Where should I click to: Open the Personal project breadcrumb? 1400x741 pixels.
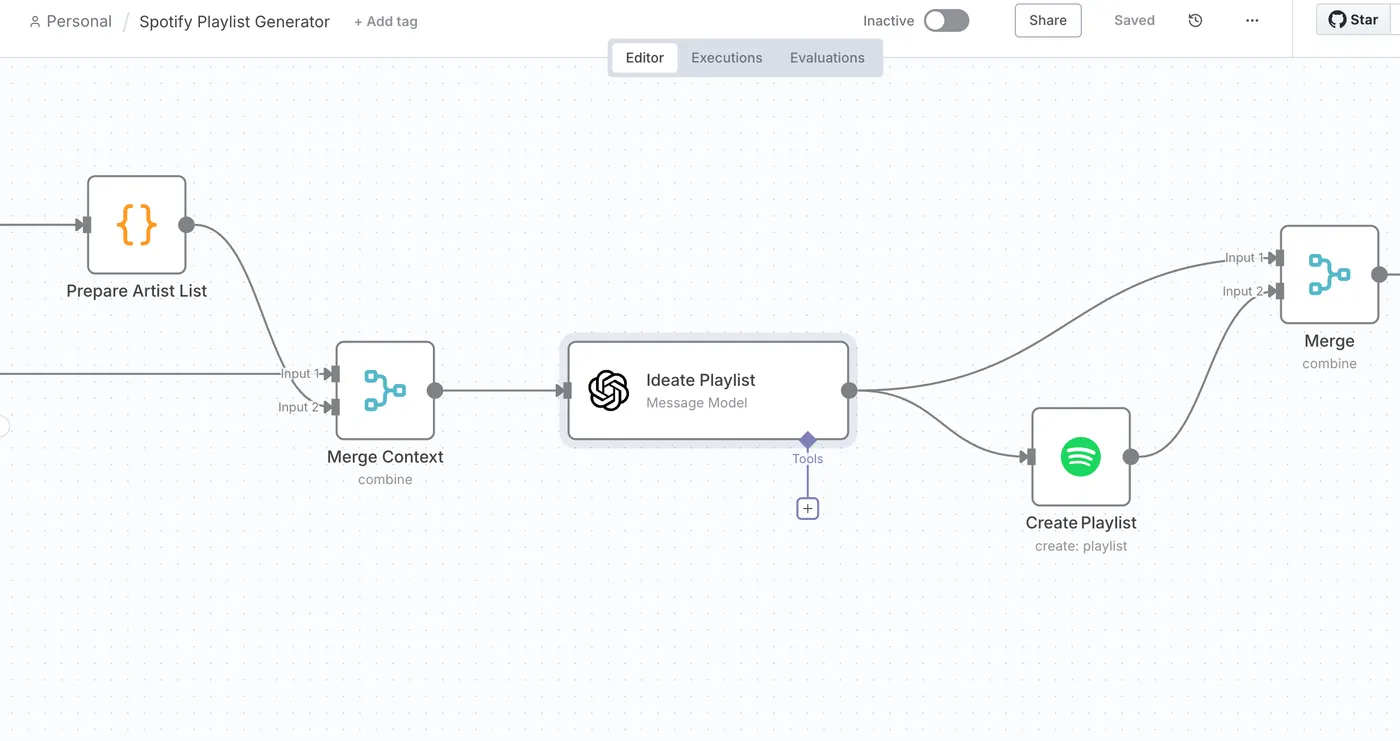(x=70, y=21)
